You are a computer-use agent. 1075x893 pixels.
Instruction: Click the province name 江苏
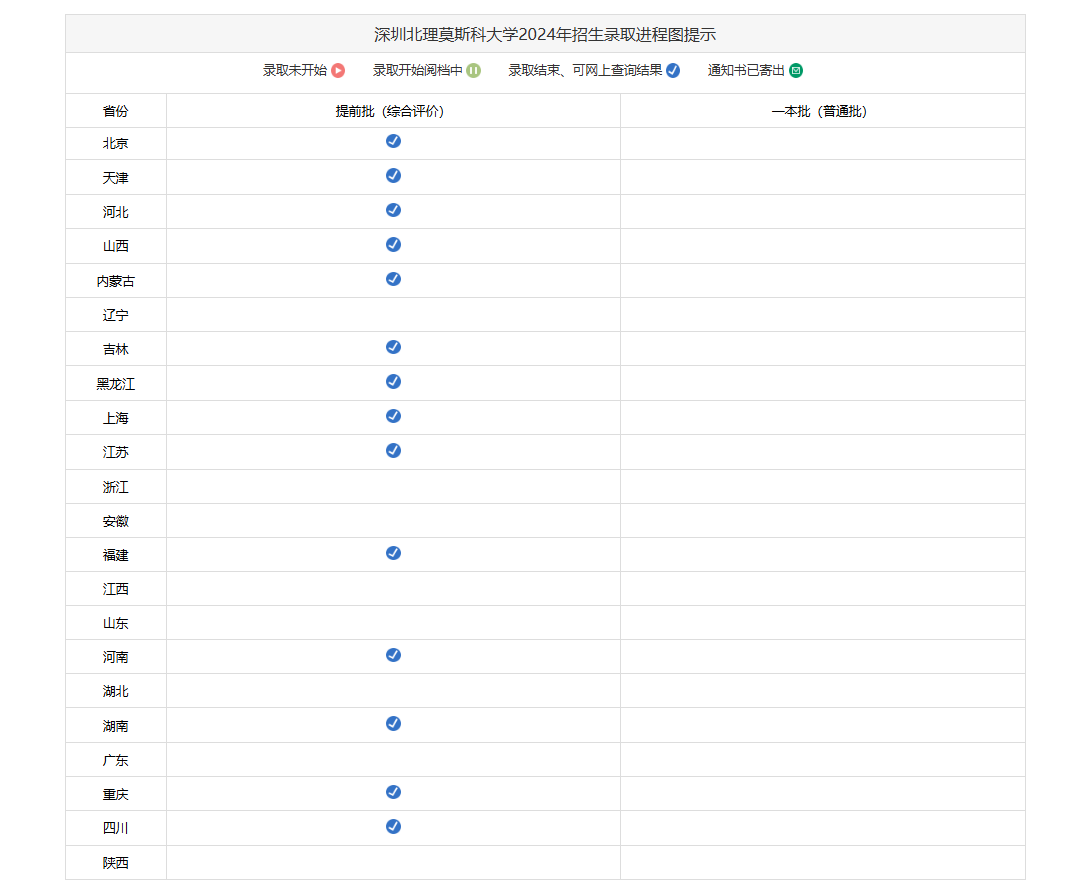[116, 452]
